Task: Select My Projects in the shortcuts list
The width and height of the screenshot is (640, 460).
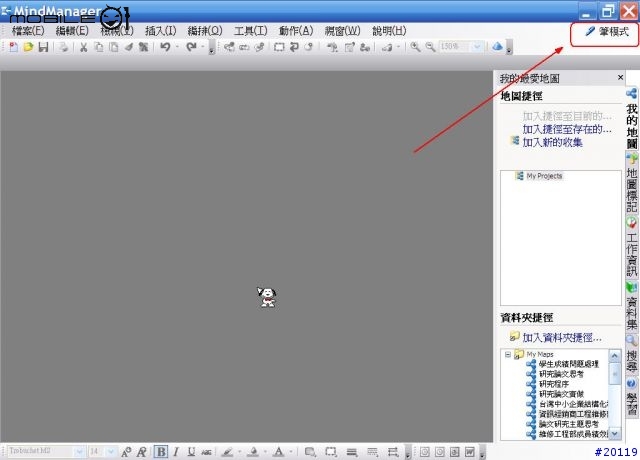Action: tap(544, 176)
